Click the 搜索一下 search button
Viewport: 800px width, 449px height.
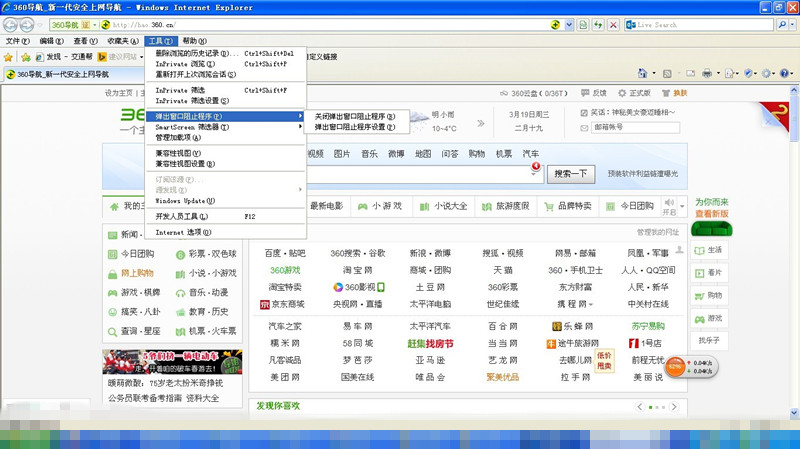tap(570, 174)
